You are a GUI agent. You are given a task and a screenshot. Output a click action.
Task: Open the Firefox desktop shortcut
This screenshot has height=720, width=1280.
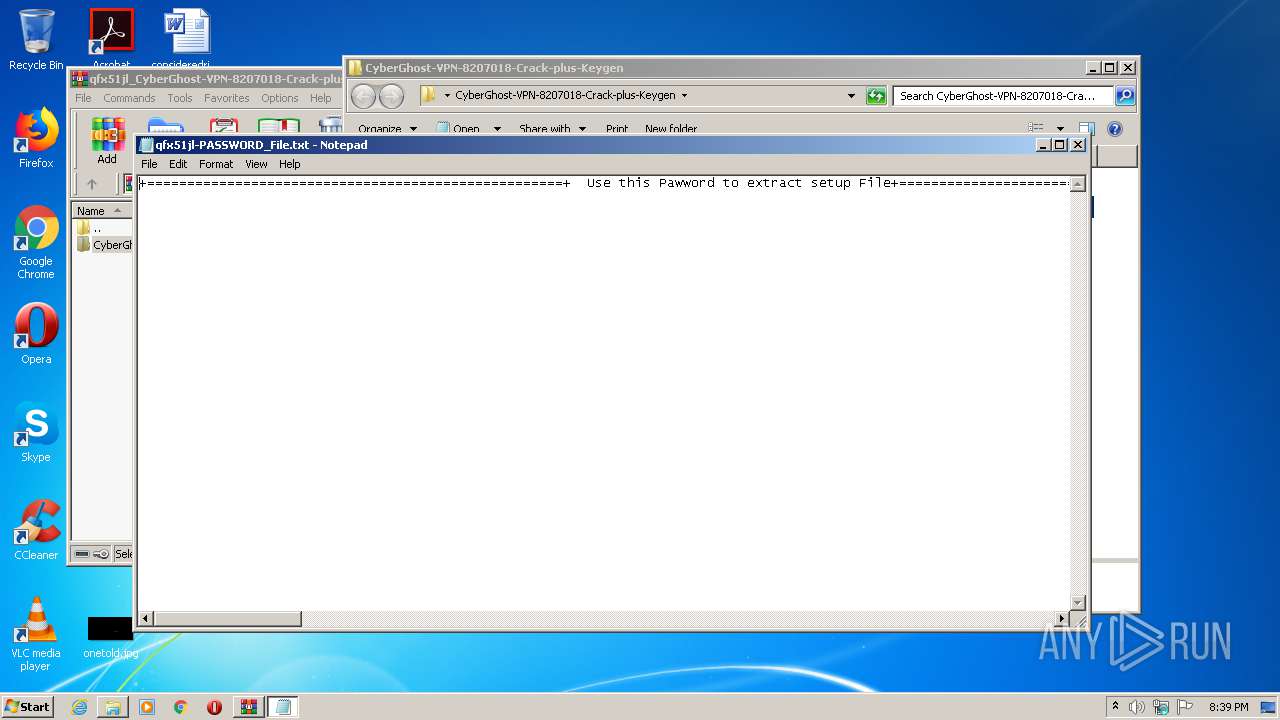coord(36,138)
